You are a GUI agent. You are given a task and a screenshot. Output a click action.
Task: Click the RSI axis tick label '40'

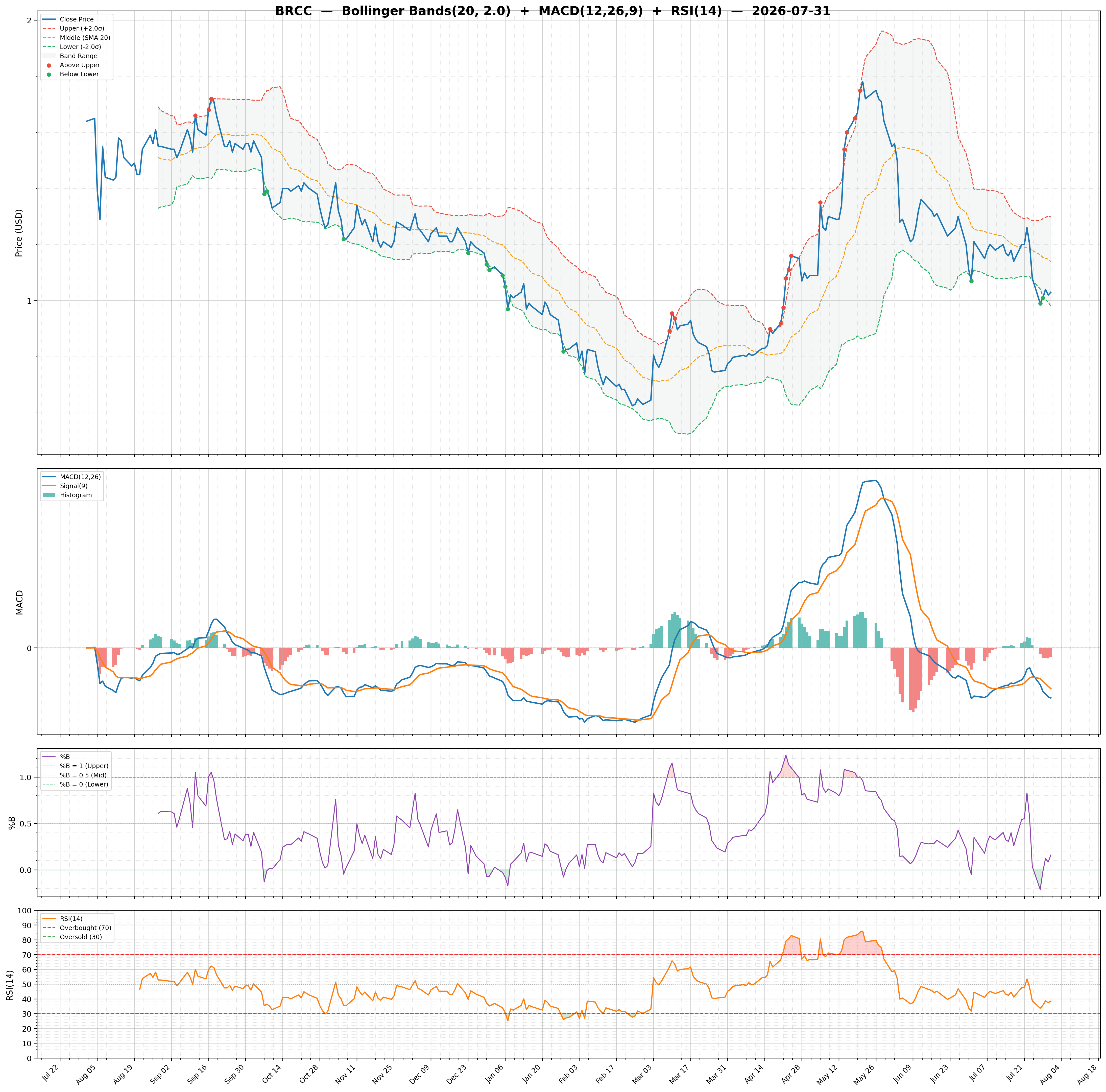27,999
